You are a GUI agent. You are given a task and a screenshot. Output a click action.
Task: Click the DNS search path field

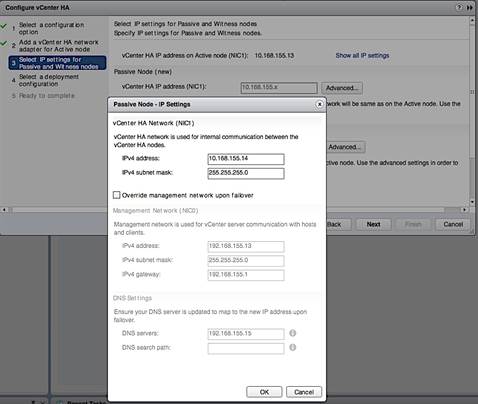coord(246,348)
